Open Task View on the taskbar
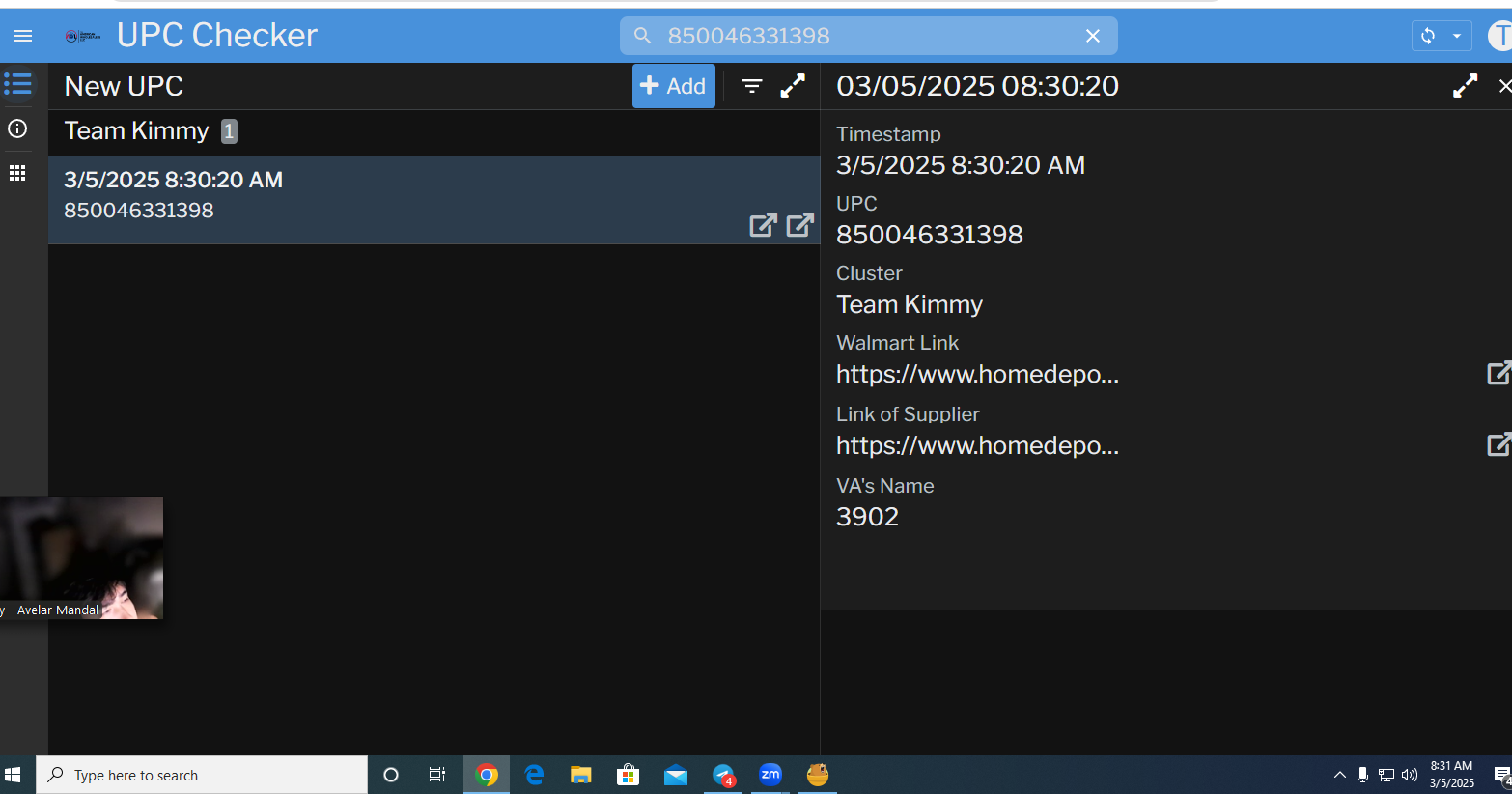 tap(437, 775)
